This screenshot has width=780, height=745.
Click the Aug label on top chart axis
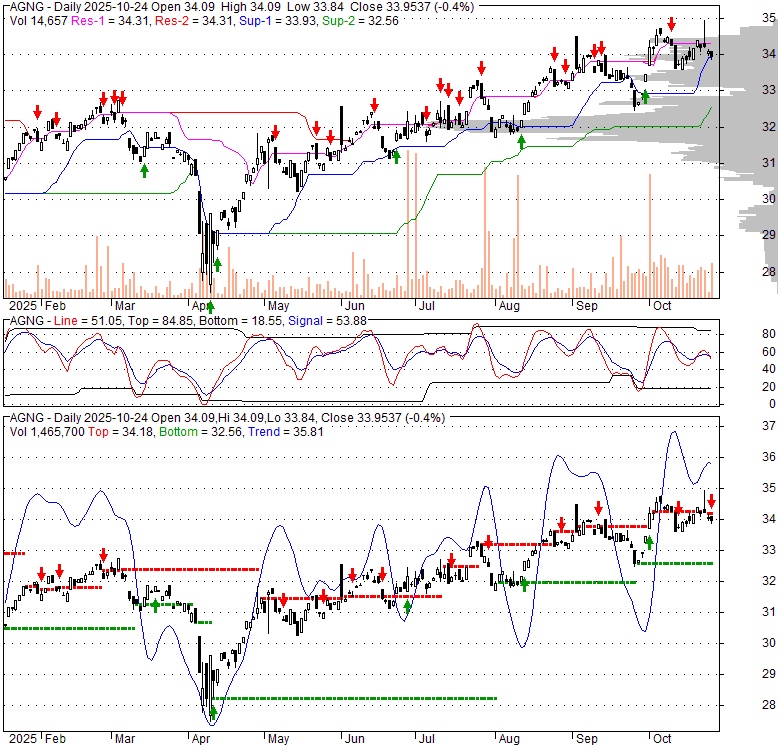click(x=509, y=306)
